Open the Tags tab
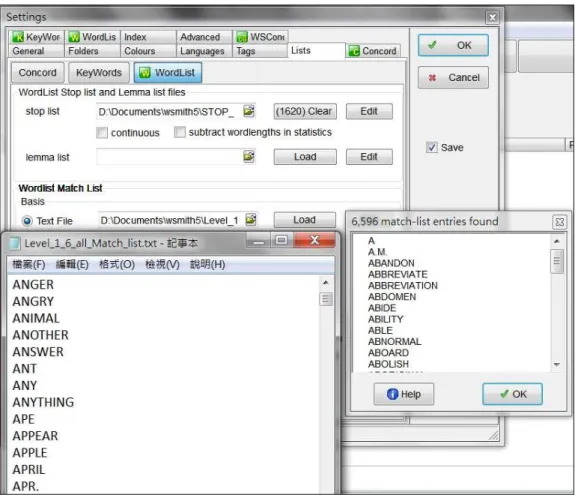Screen dimensions: 575x495 point(260,51)
